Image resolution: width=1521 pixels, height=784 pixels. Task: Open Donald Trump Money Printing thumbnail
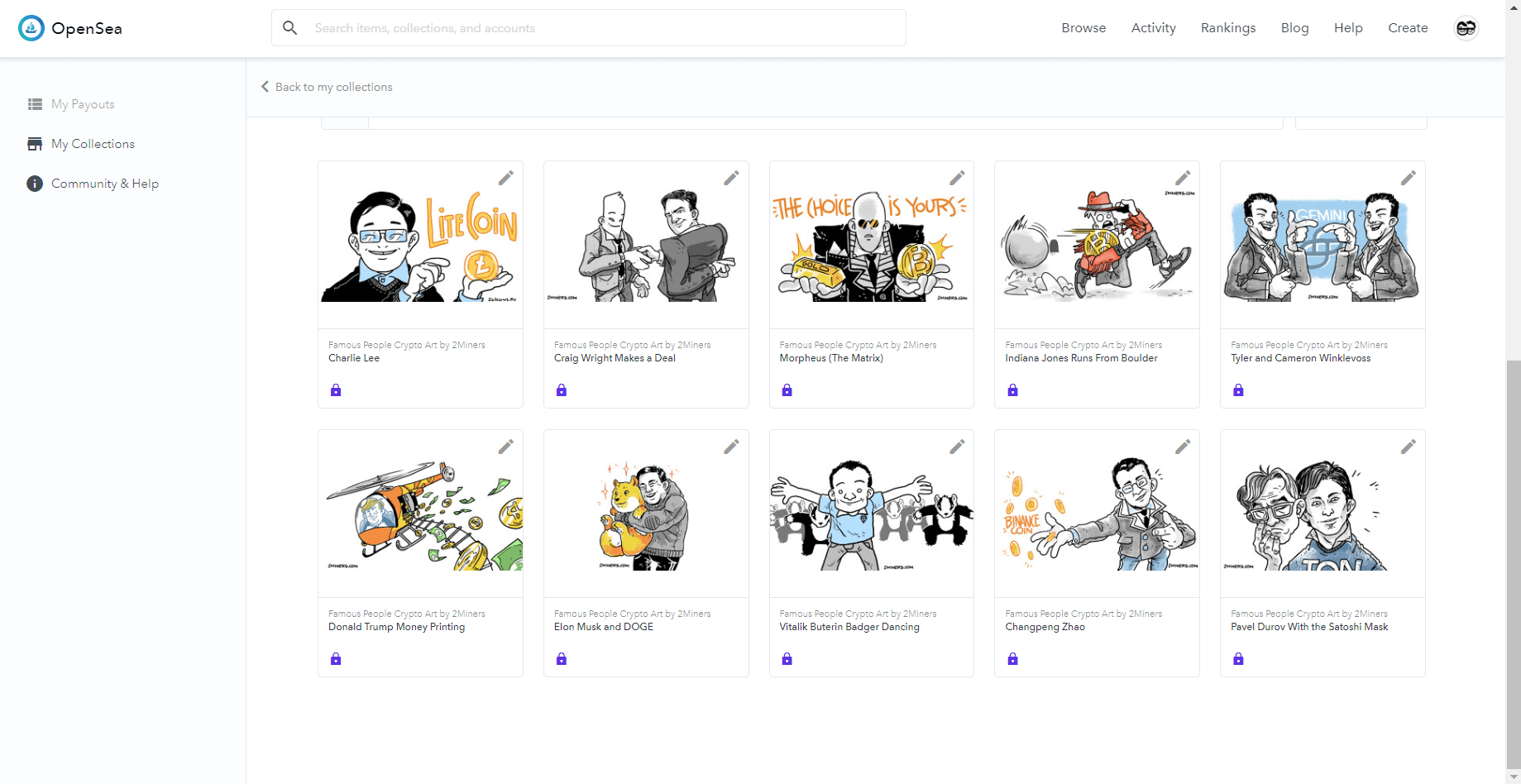point(420,514)
